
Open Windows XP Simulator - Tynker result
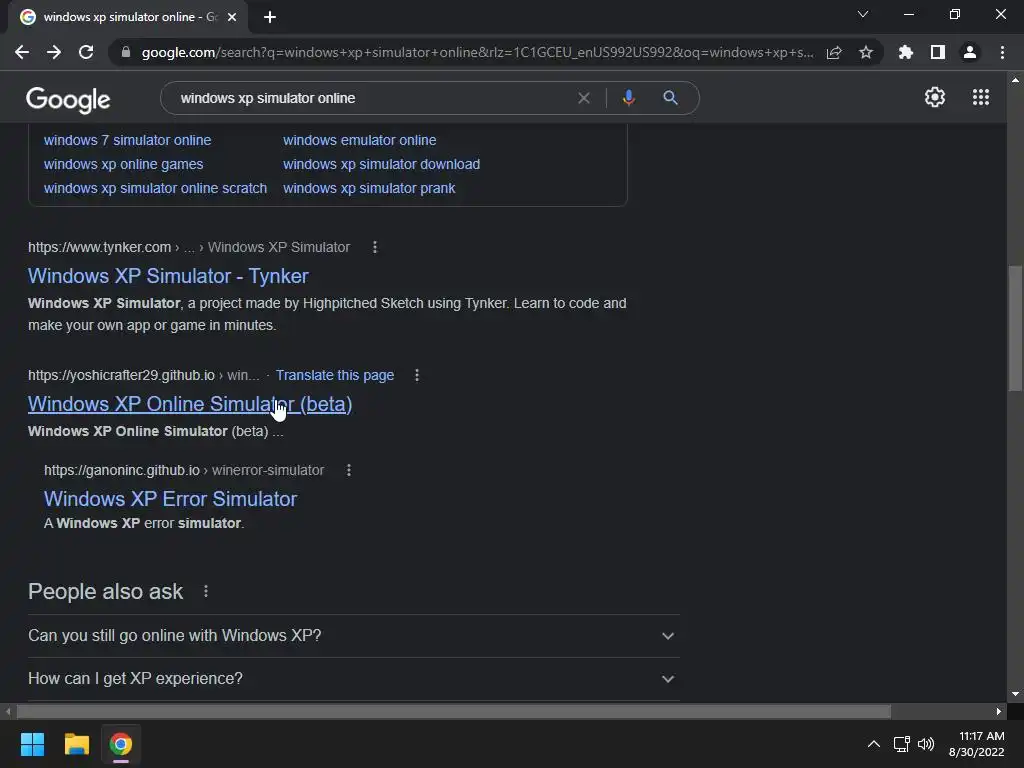[x=168, y=276]
